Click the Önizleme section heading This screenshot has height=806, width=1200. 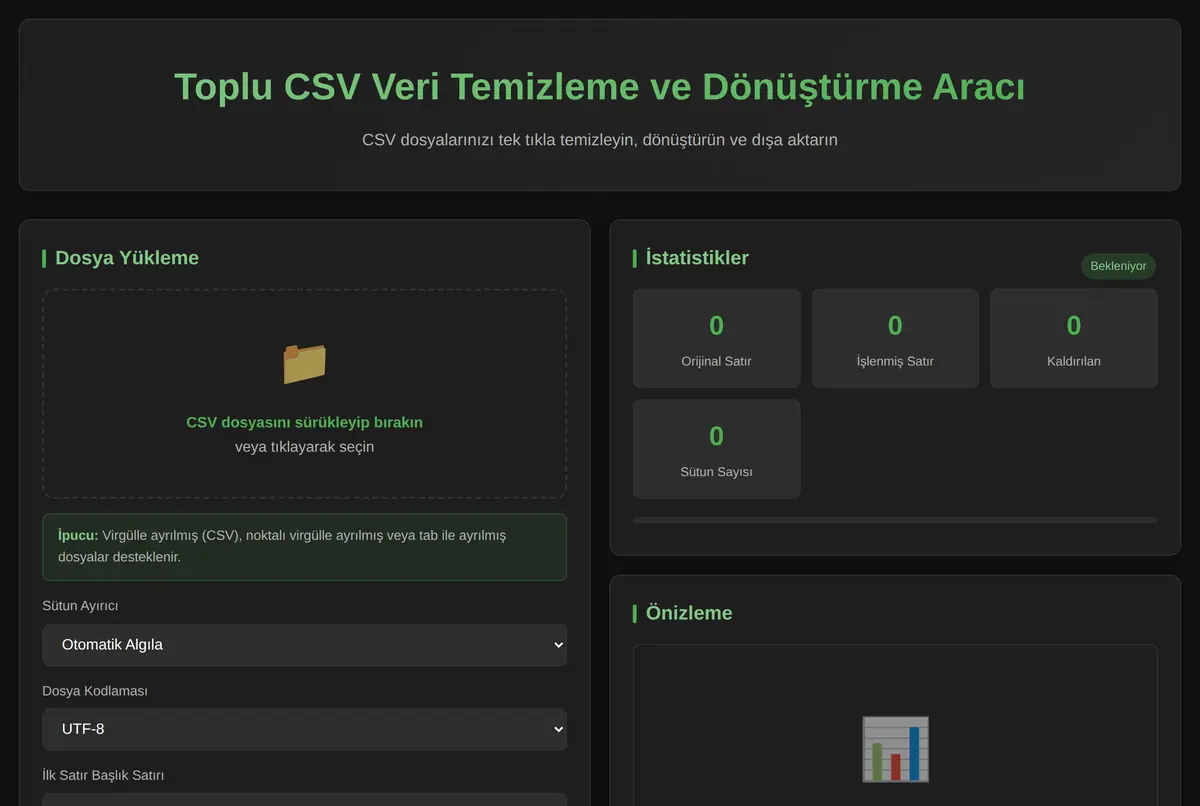pos(689,613)
